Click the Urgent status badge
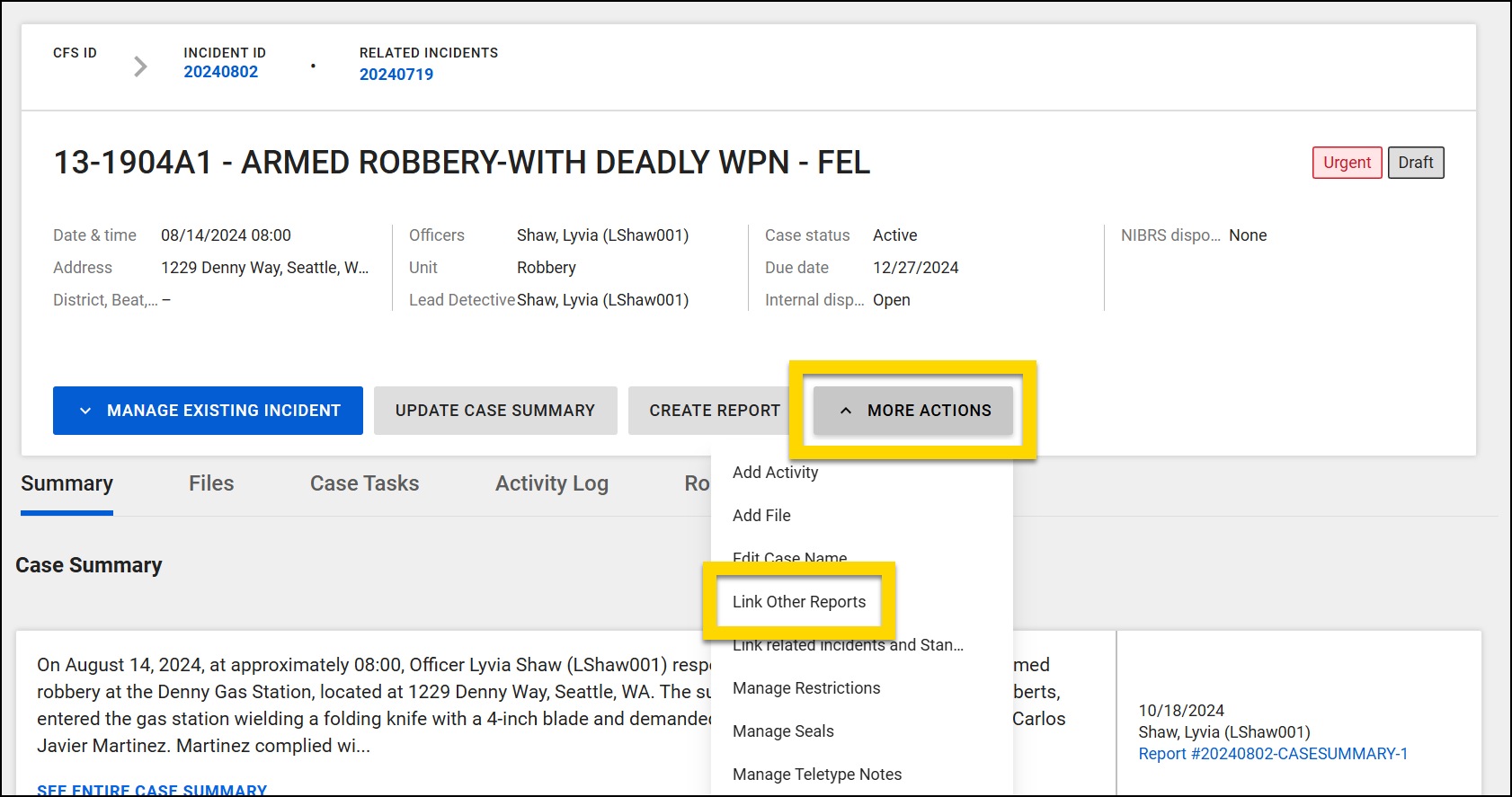1512x797 pixels. (1347, 163)
